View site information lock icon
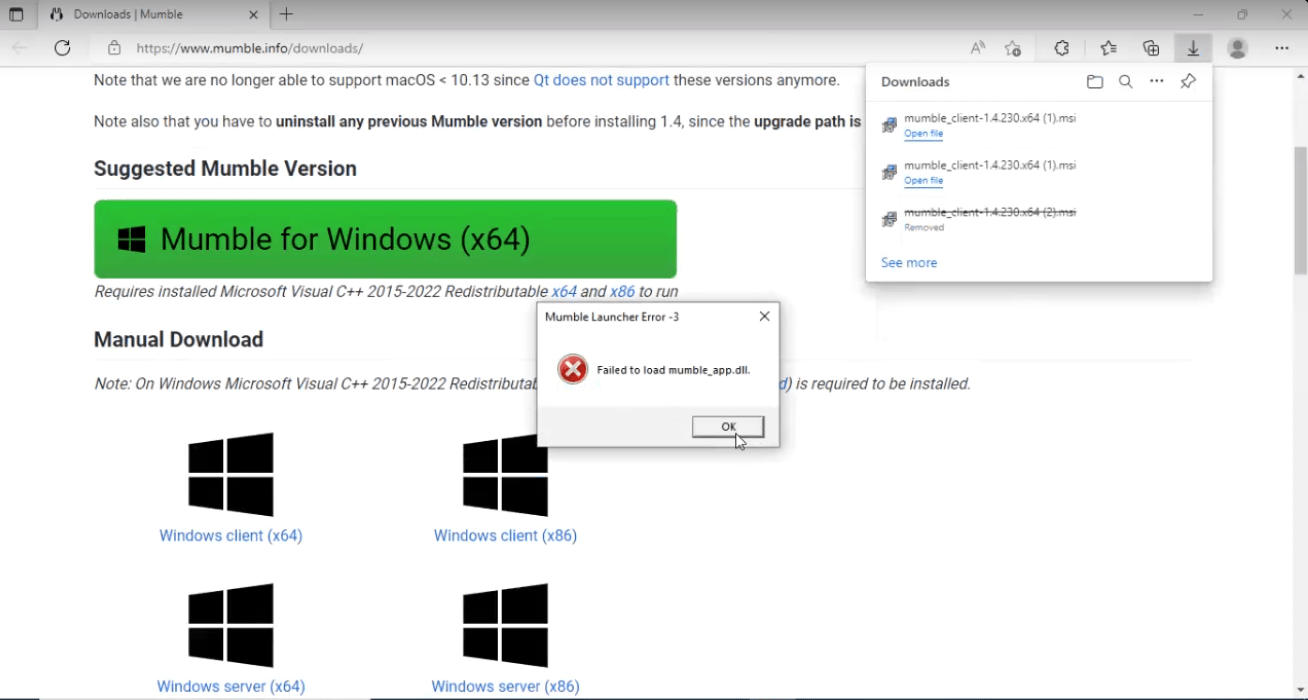The width and height of the screenshot is (1308, 700). [114, 48]
